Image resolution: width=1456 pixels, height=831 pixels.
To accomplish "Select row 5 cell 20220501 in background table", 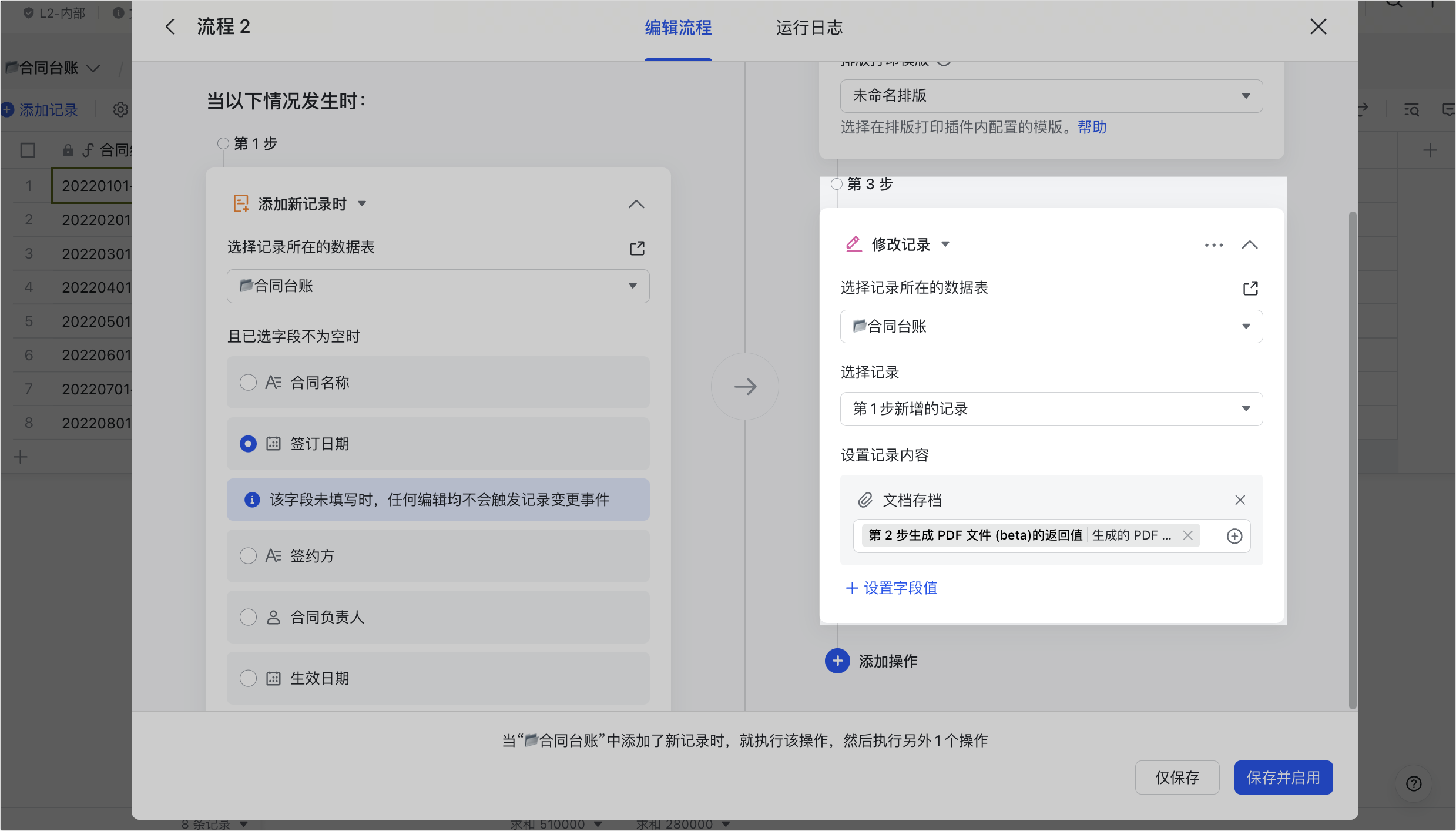I will coord(92,321).
